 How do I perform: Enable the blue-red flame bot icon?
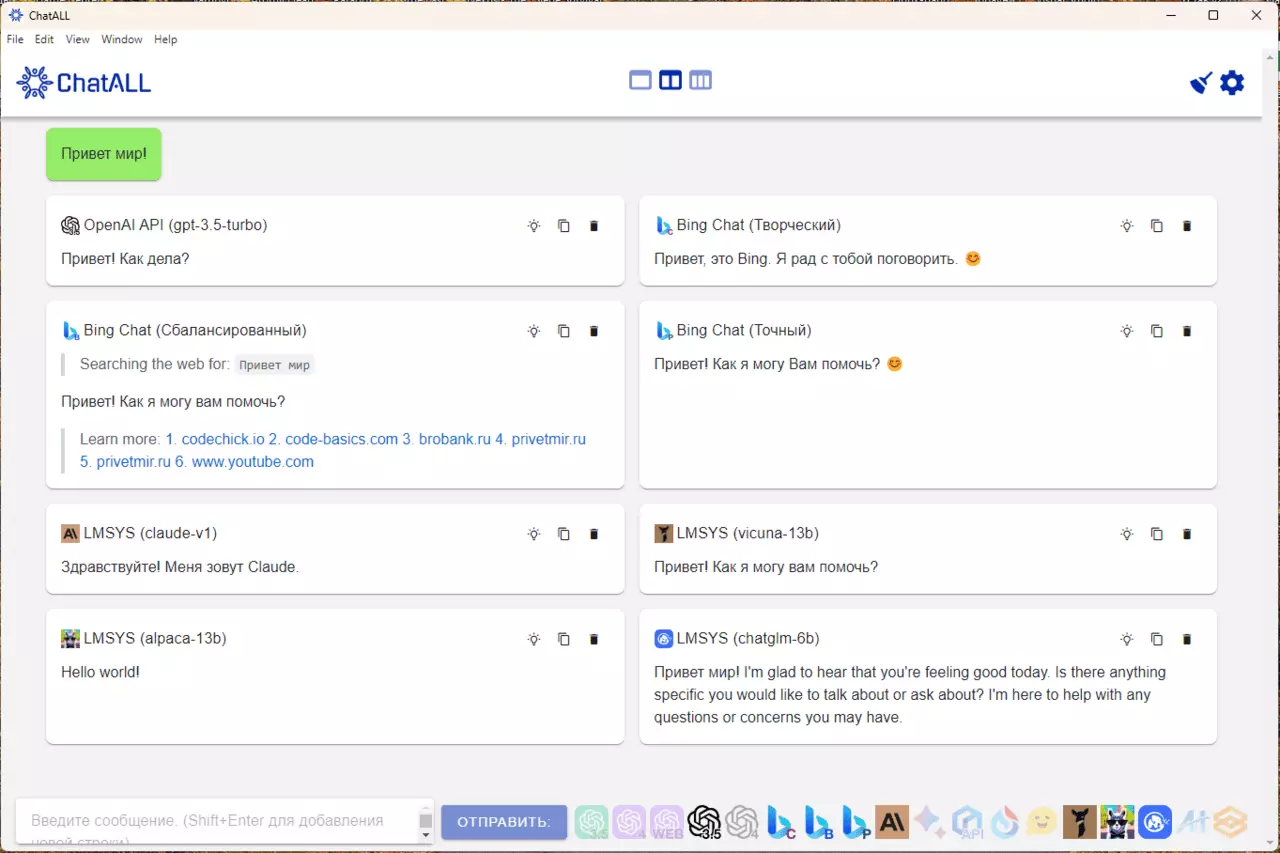pos(1005,822)
